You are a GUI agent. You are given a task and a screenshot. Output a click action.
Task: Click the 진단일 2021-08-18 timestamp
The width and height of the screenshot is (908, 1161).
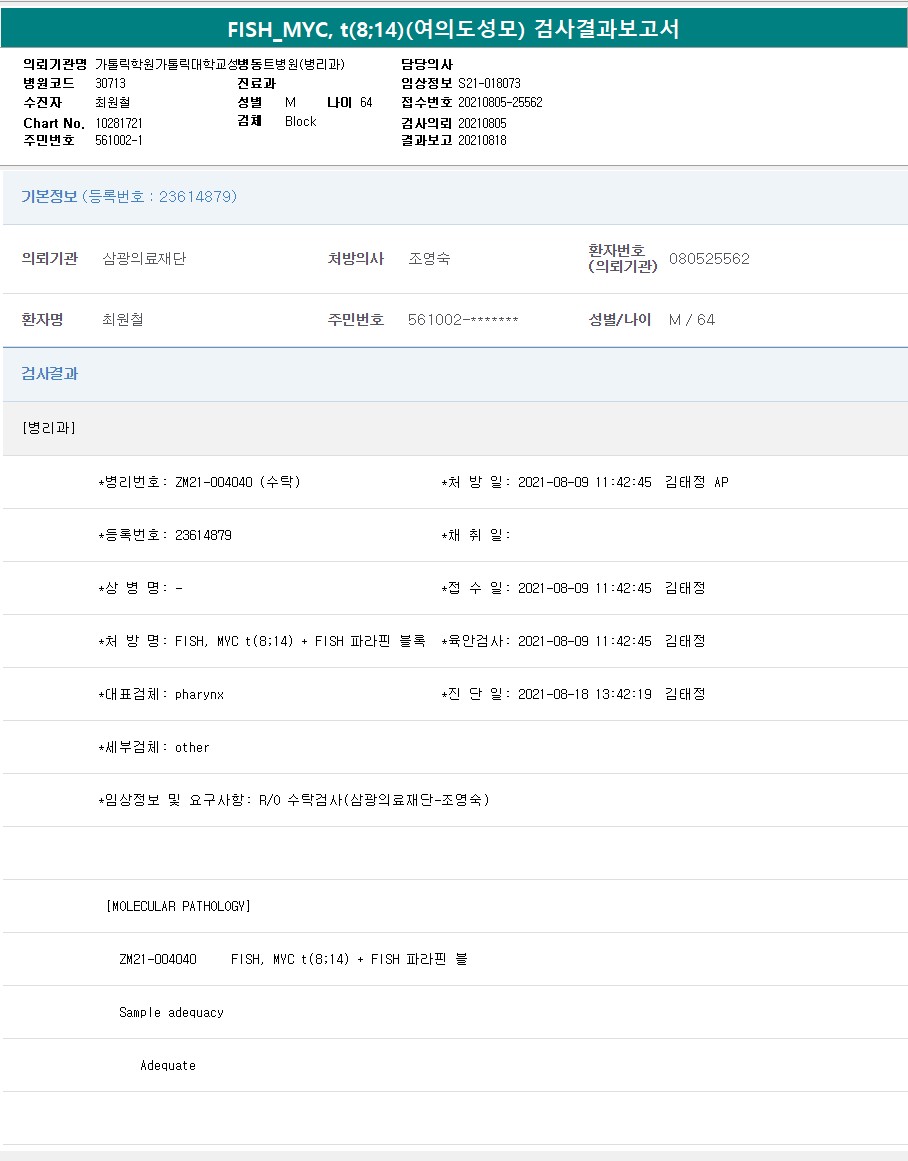[584, 694]
